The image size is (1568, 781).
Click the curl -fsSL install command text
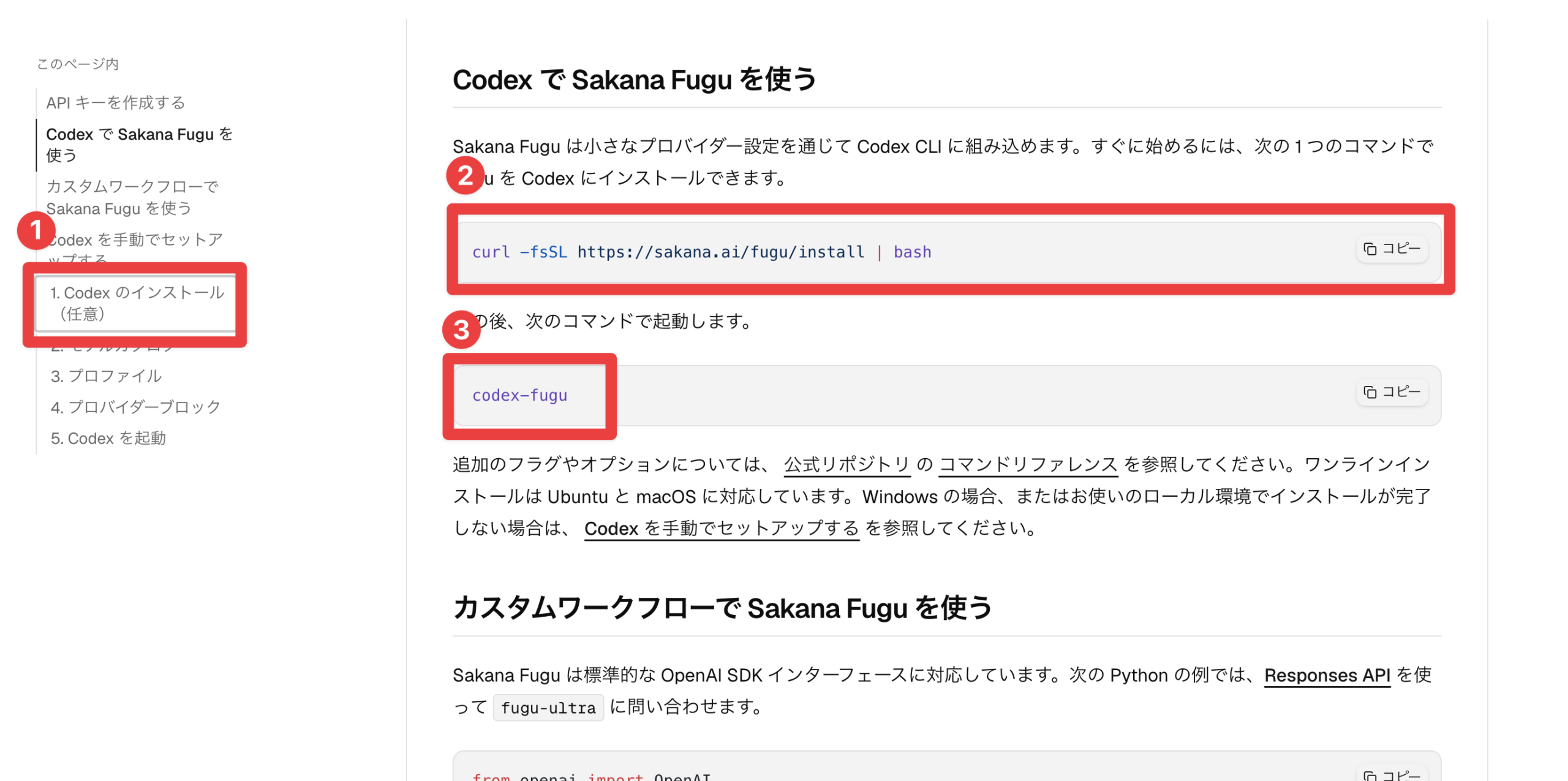click(701, 252)
